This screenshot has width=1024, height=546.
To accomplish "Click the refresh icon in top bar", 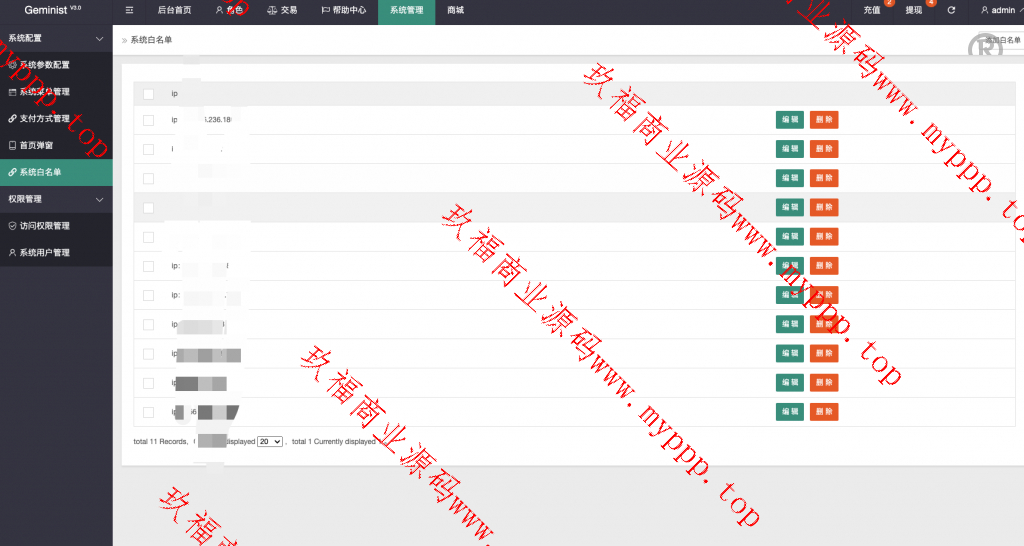I will coord(951,10).
